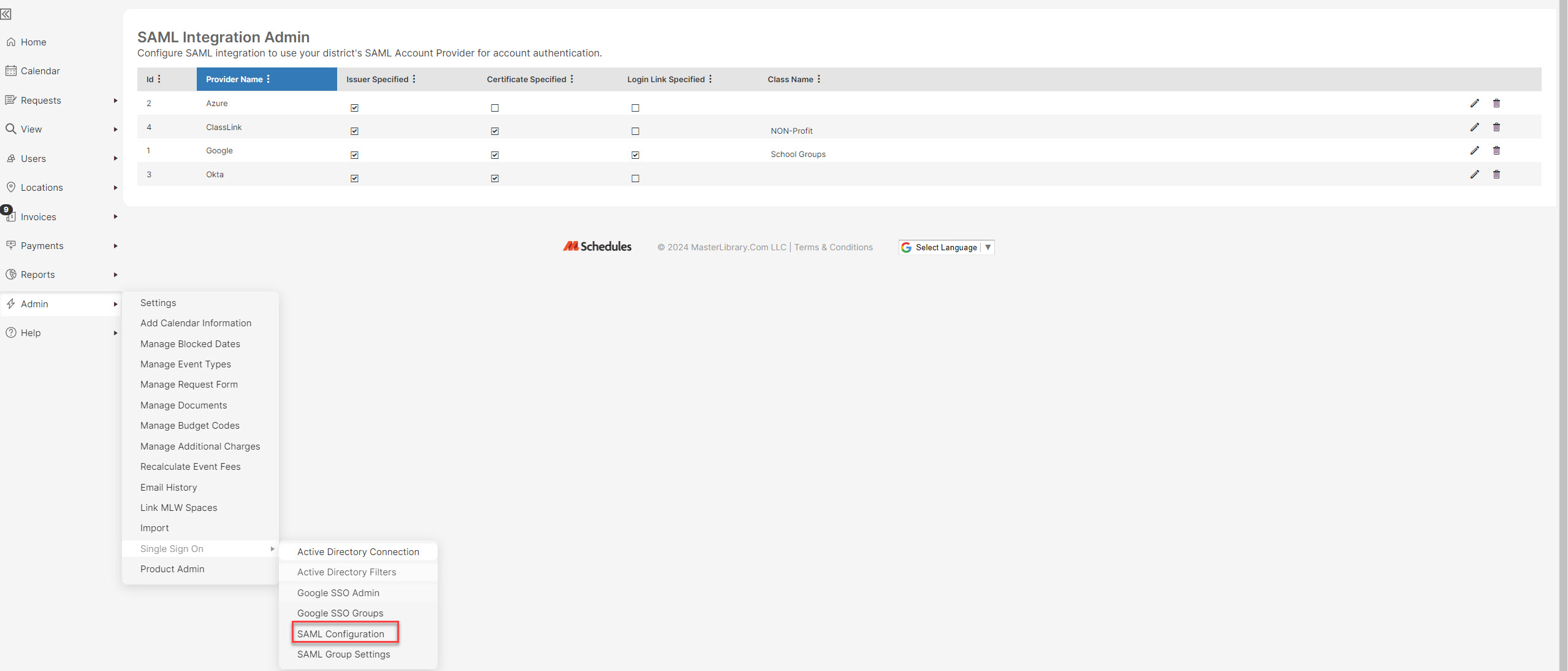Uncheck Login Link Specified for Google
Screen dimensions: 1568x671
[636, 155]
